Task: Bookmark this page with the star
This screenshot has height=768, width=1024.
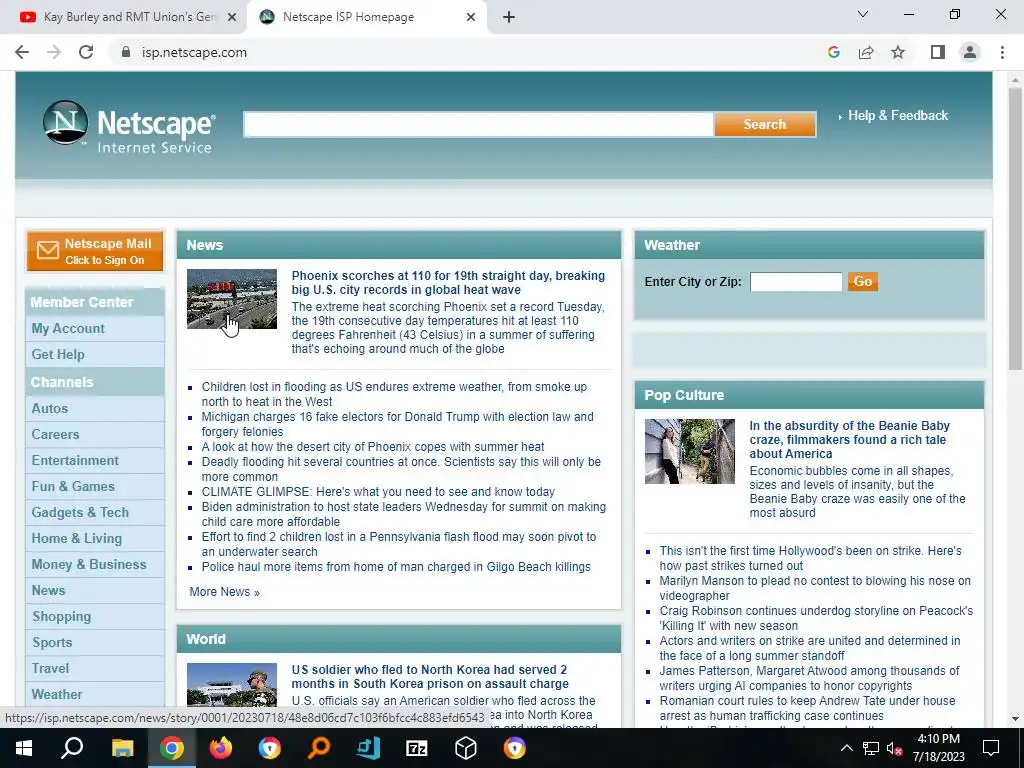Action: pyautogui.click(x=898, y=52)
